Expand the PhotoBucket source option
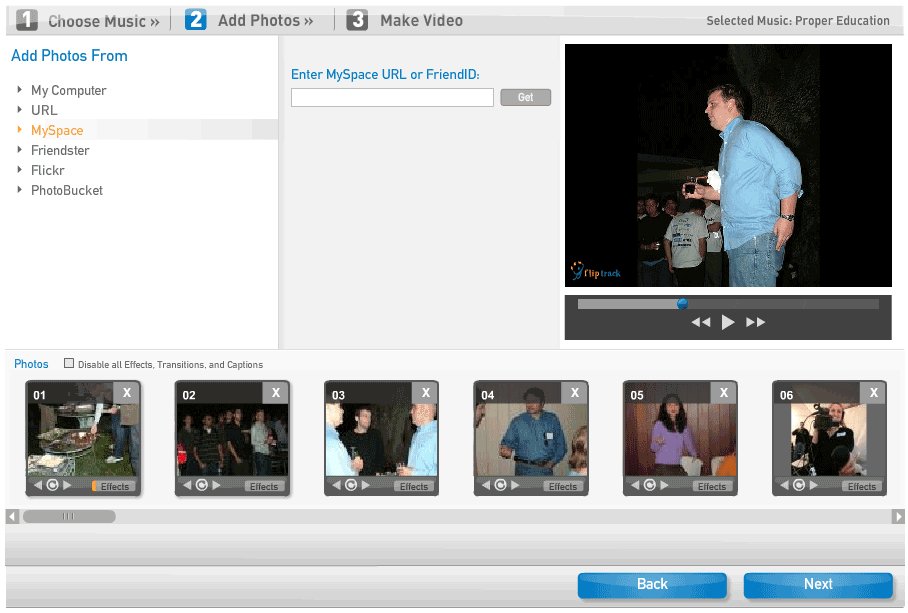908x613 pixels. tap(66, 190)
